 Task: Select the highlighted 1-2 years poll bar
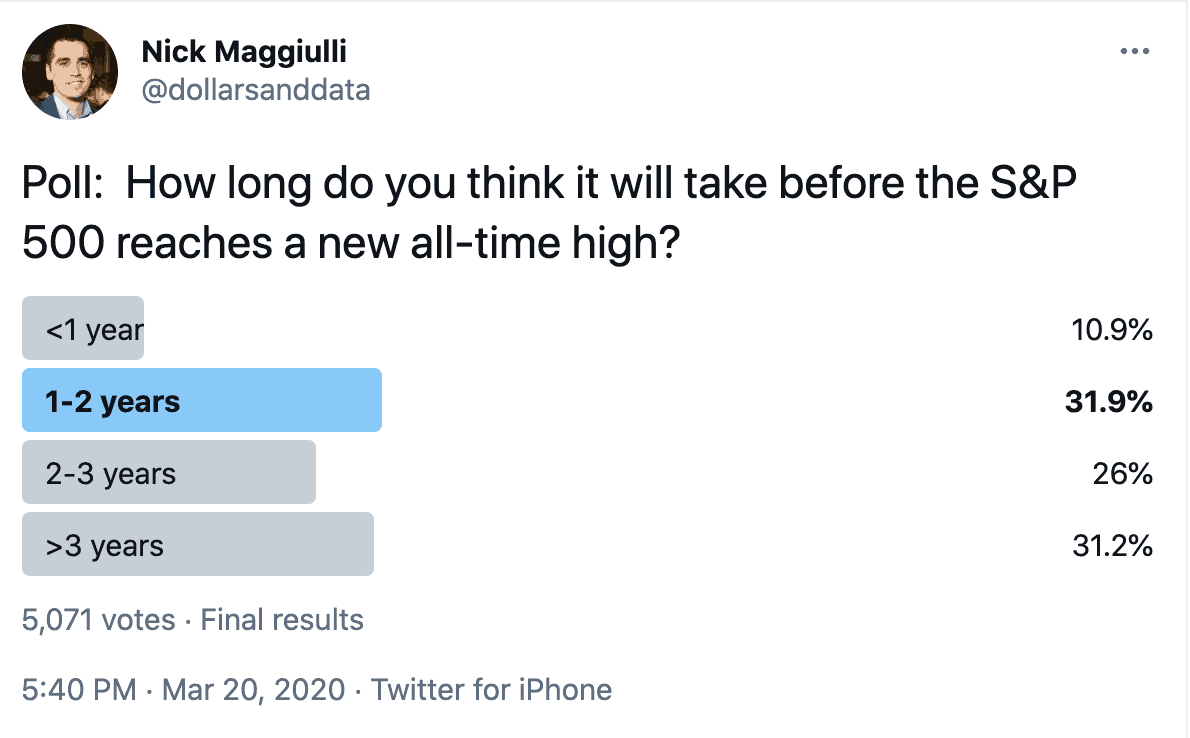[202, 400]
